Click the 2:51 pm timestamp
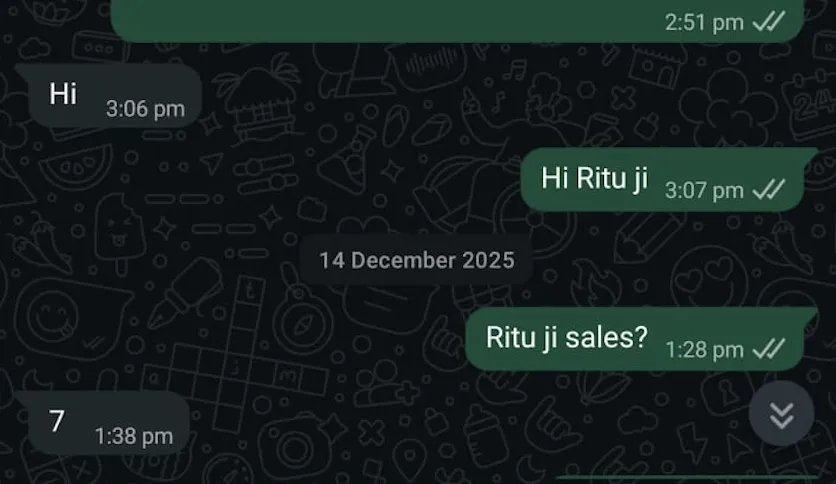Screen dimensions: 836x484 click(704, 22)
